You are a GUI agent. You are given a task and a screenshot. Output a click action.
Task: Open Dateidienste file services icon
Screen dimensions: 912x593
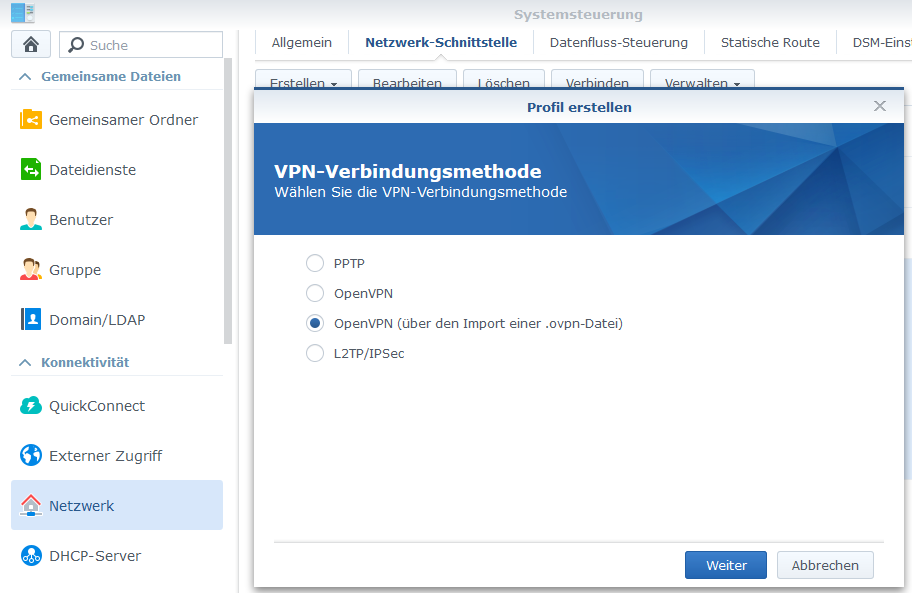coord(32,170)
